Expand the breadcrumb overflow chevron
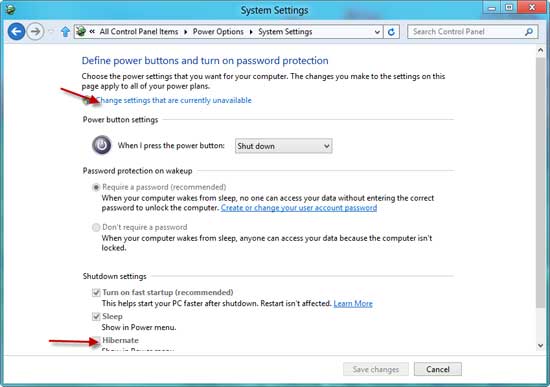This screenshot has width=550, height=387. [x=92, y=32]
